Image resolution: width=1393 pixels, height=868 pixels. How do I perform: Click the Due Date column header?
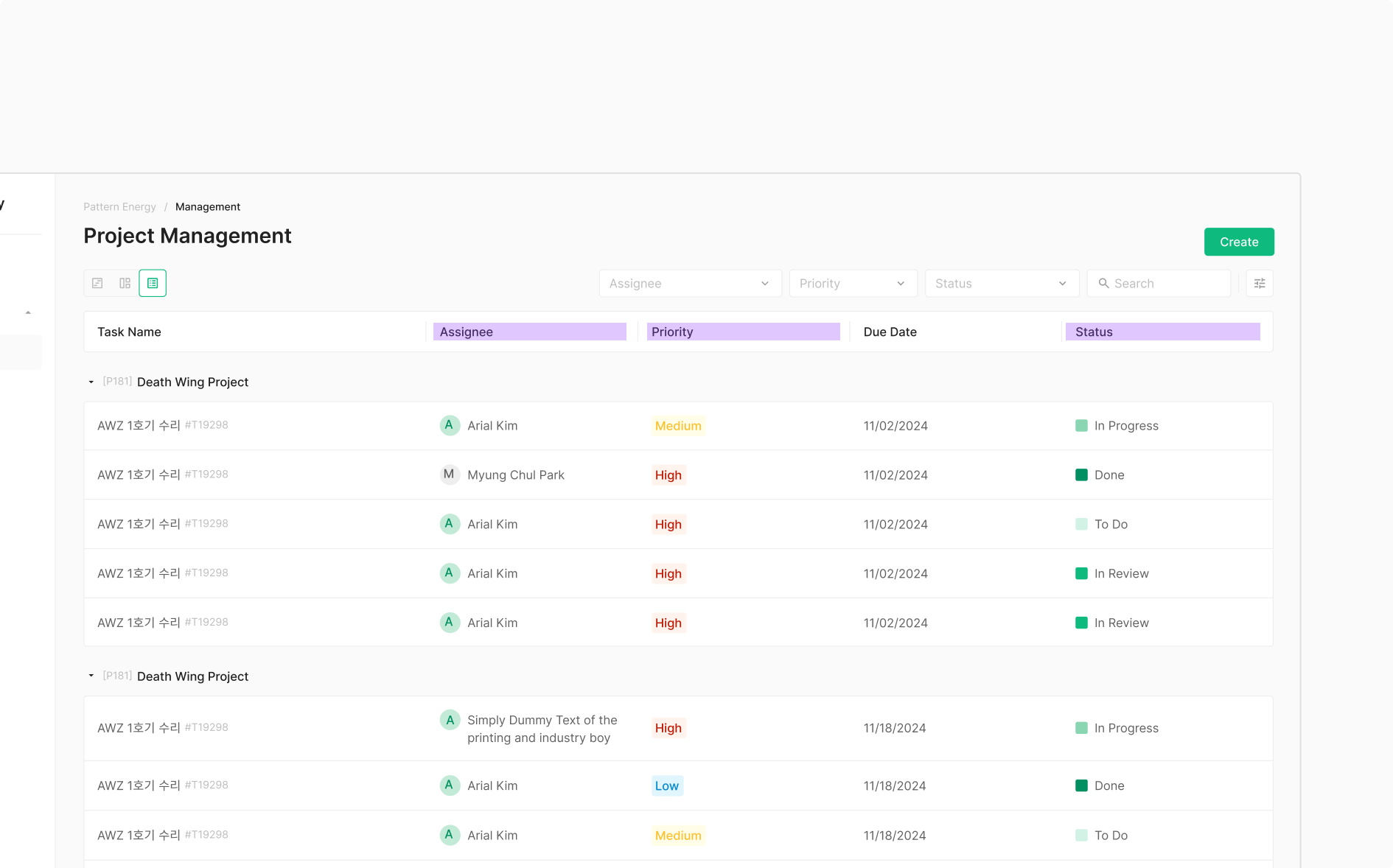pos(890,332)
